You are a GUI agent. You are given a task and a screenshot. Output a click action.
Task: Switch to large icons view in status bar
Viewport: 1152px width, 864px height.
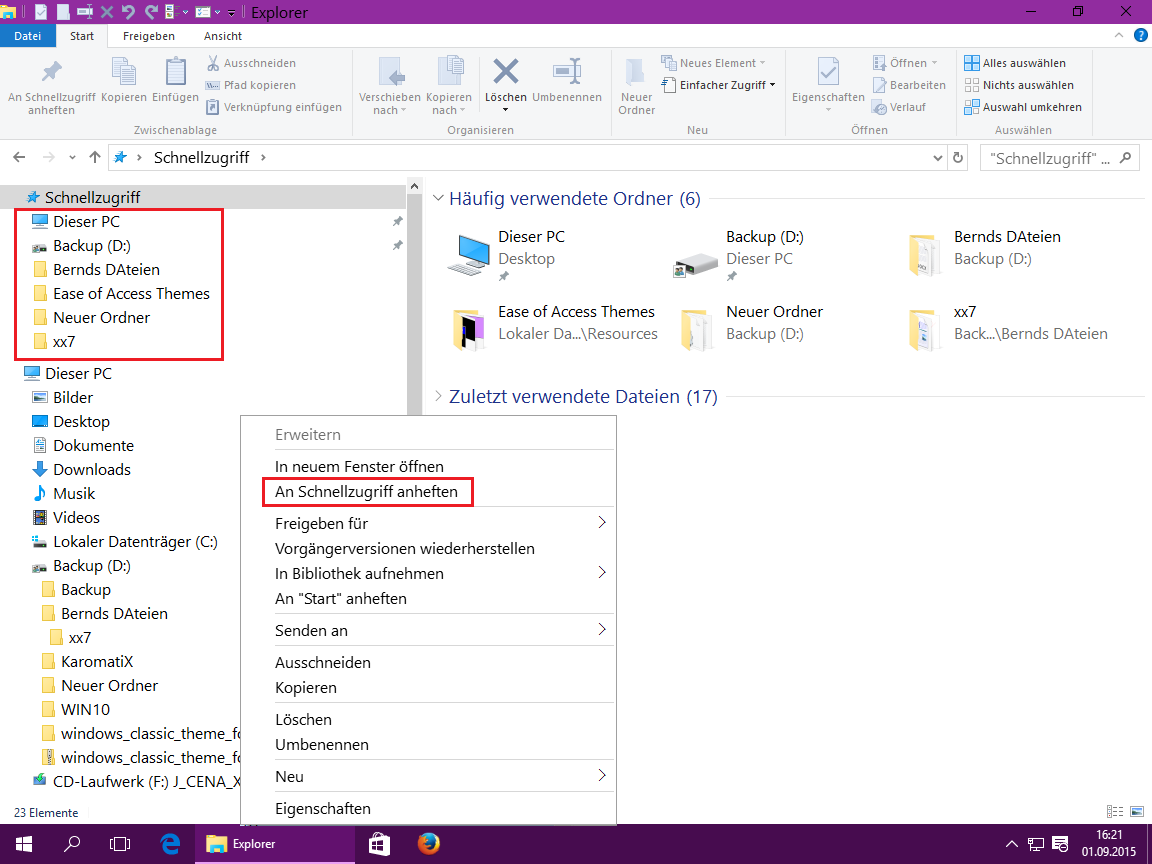click(x=1137, y=812)
